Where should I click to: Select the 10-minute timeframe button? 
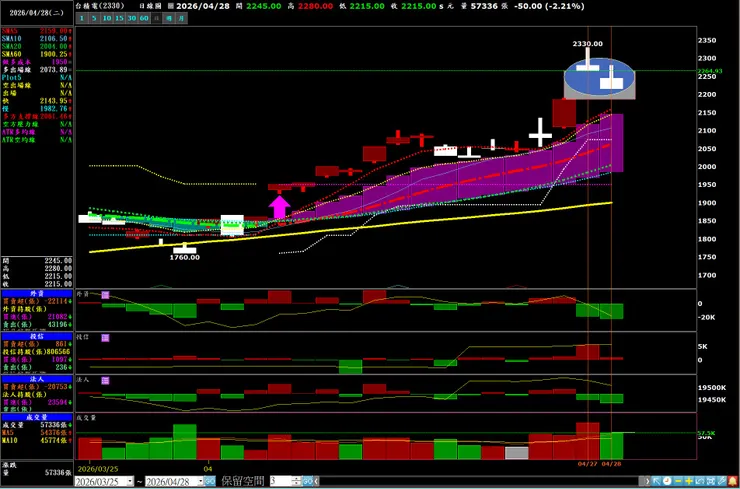pos(107,18)
